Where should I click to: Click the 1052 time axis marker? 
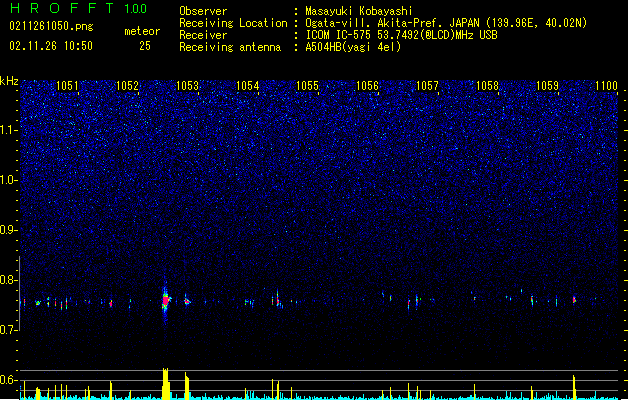tap(127, 85)
